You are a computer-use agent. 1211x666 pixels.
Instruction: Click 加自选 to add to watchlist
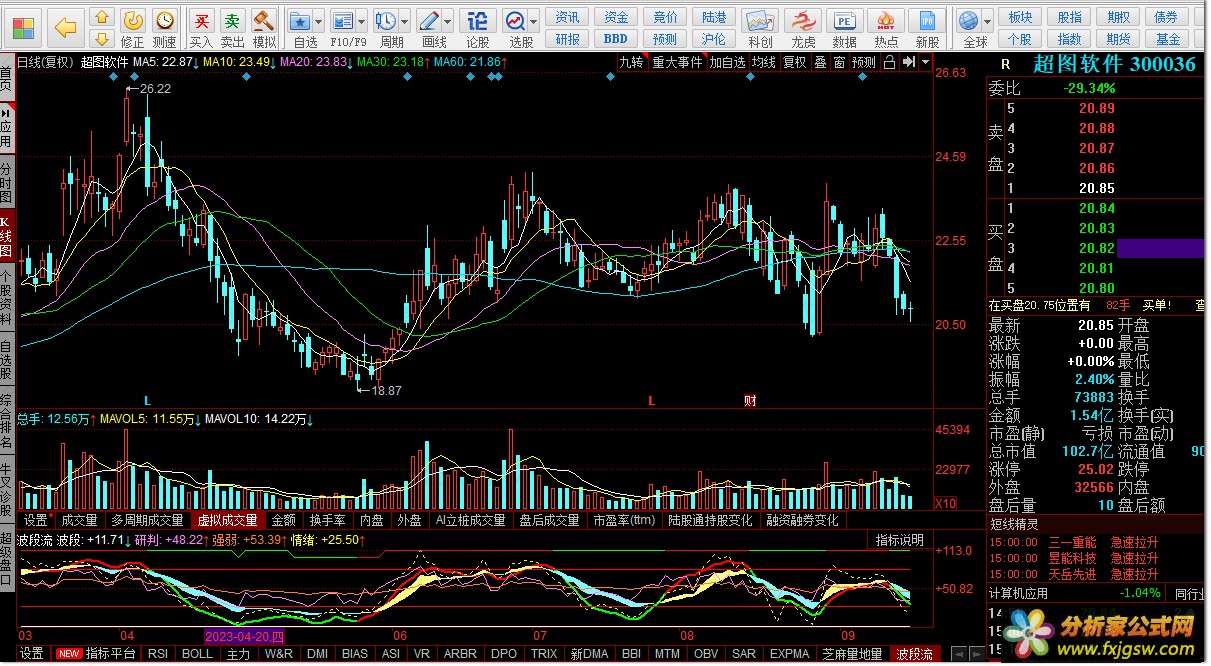coord(728,62)
